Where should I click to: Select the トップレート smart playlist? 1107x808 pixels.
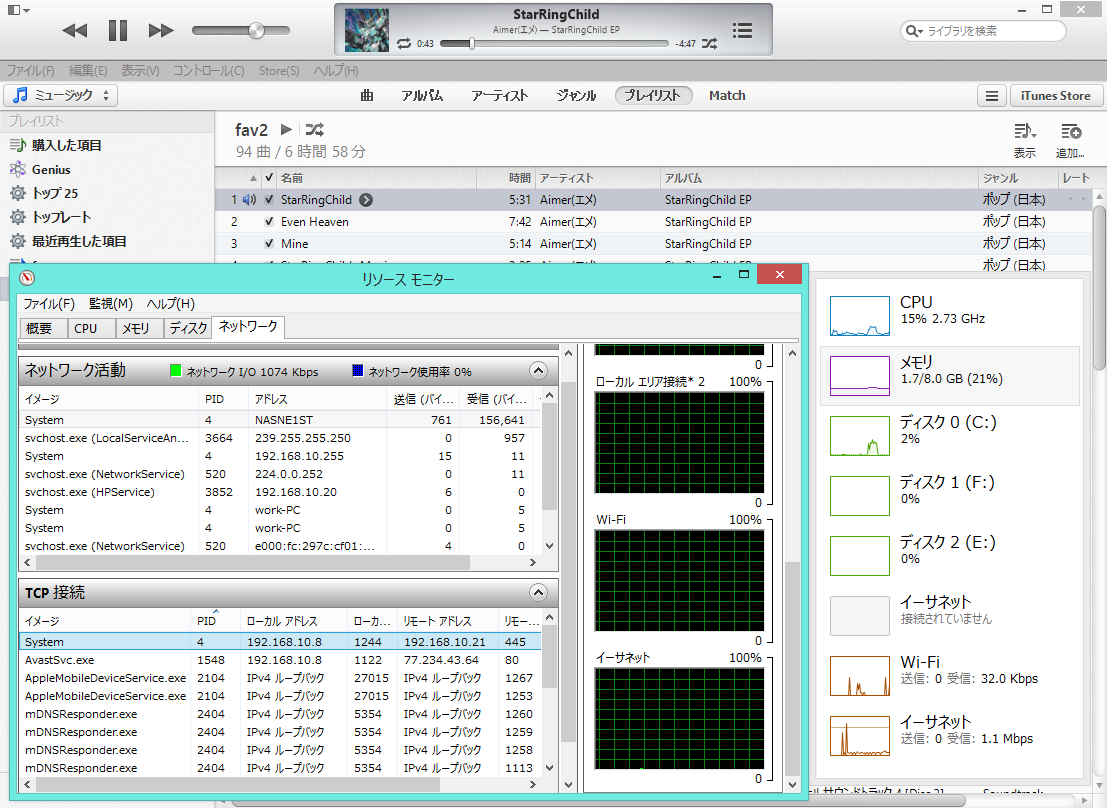tap(61, 218)
